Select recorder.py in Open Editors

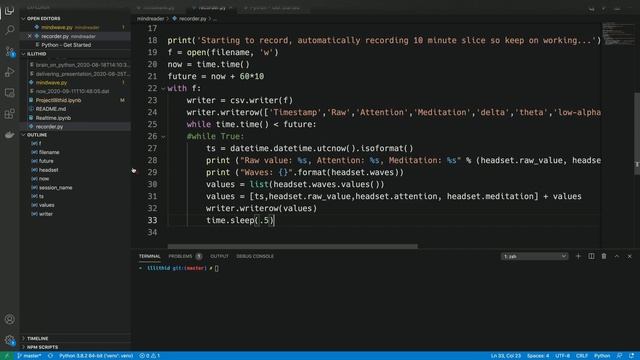click(x=76, y=36)
